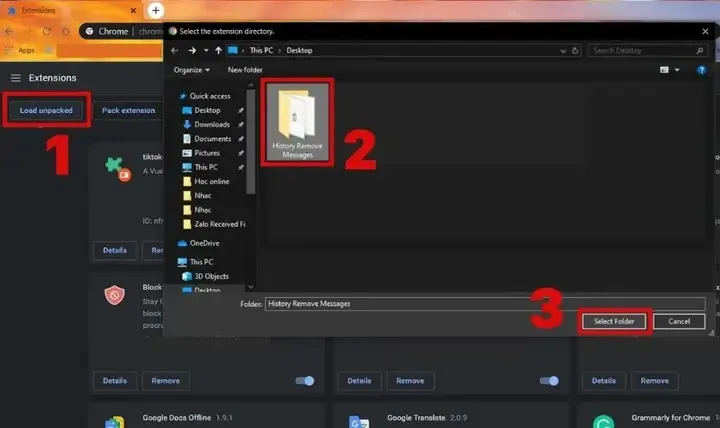Image resolution: width=720 pixels, height=428 pixels.
Task: Open the dialog help question icon
Action: (702, 70)
